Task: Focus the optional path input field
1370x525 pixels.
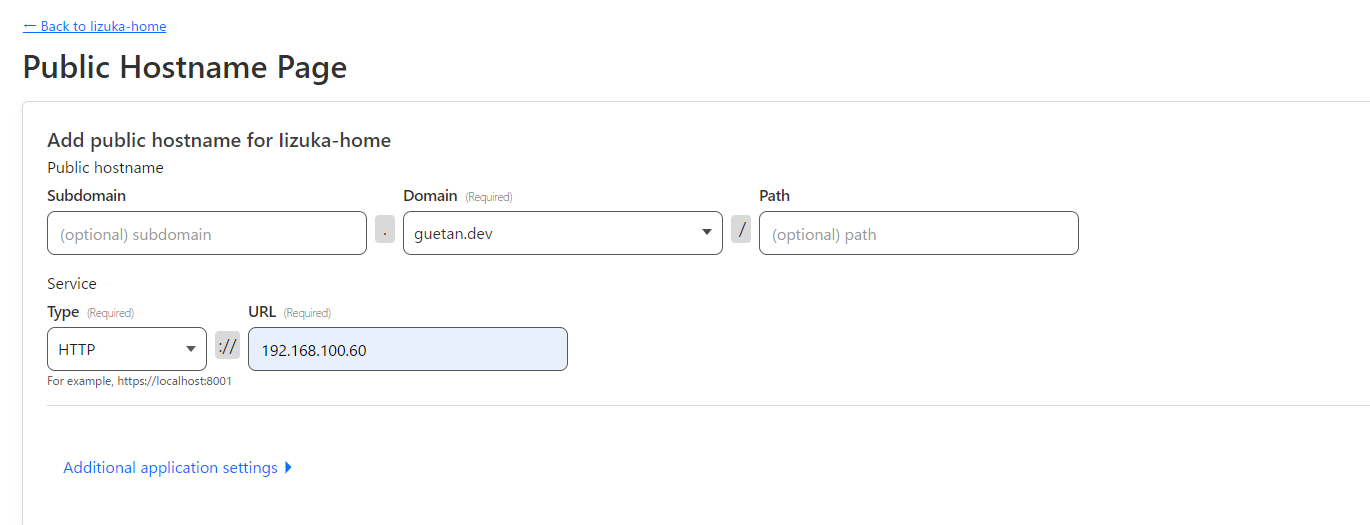Action: click(x=918, y=234)
